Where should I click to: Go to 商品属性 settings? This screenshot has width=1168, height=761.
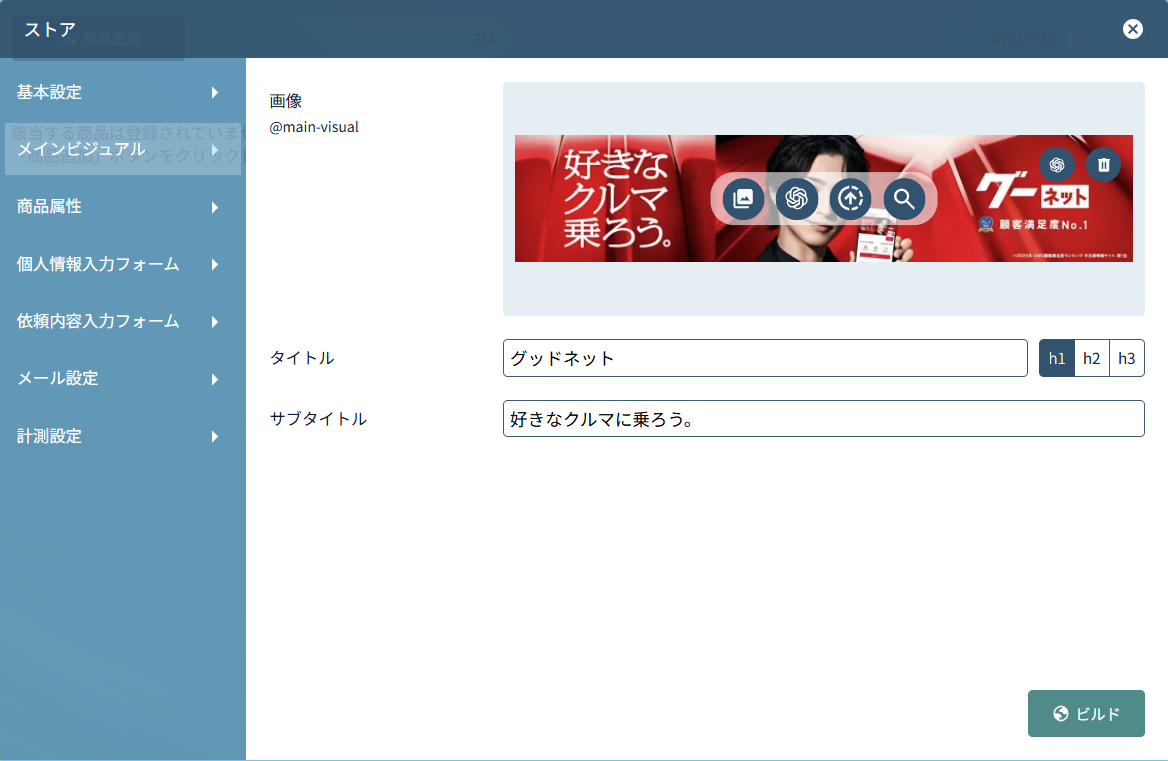click(123, 207)
